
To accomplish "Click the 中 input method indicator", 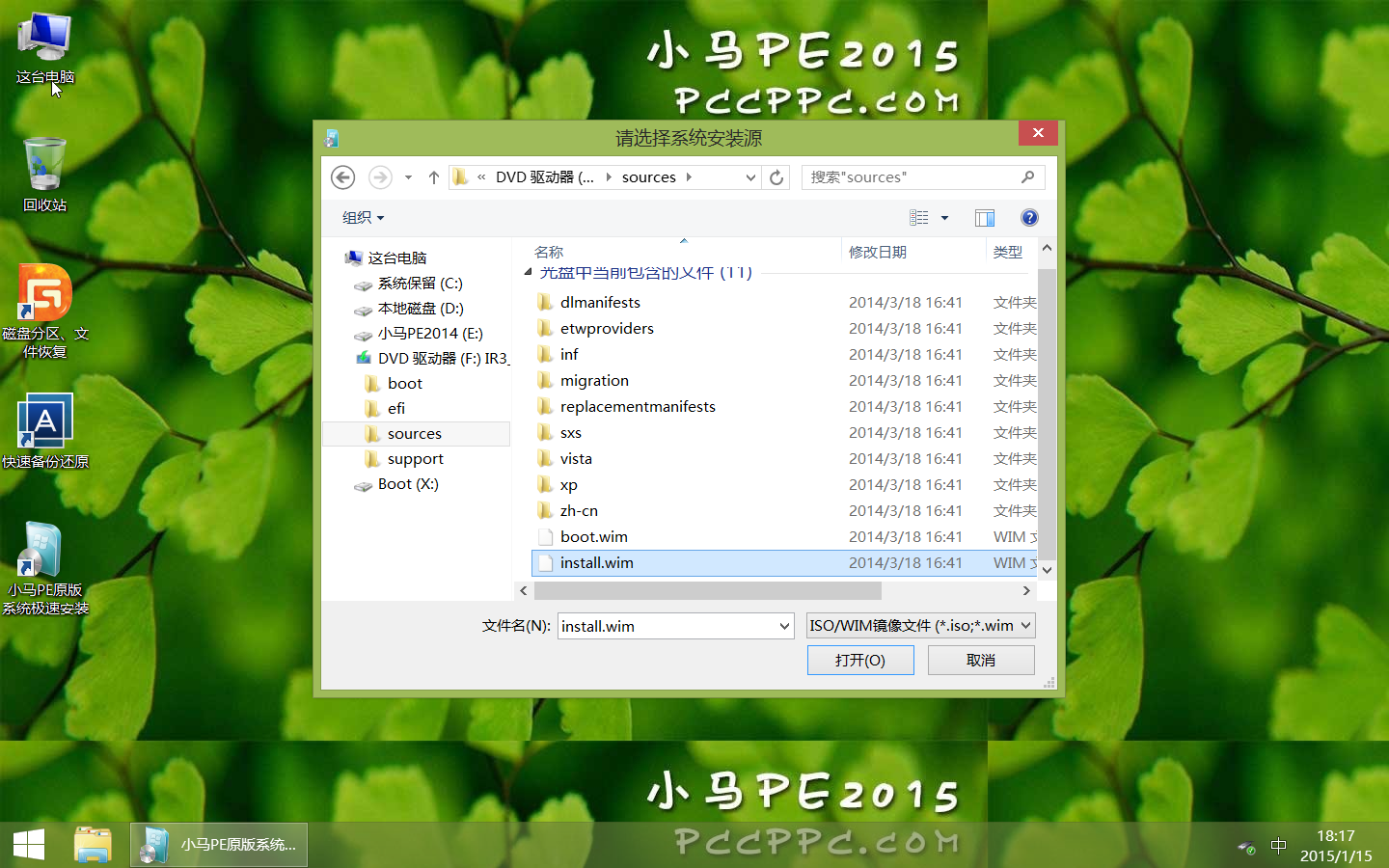I will tap(1279, 846).
